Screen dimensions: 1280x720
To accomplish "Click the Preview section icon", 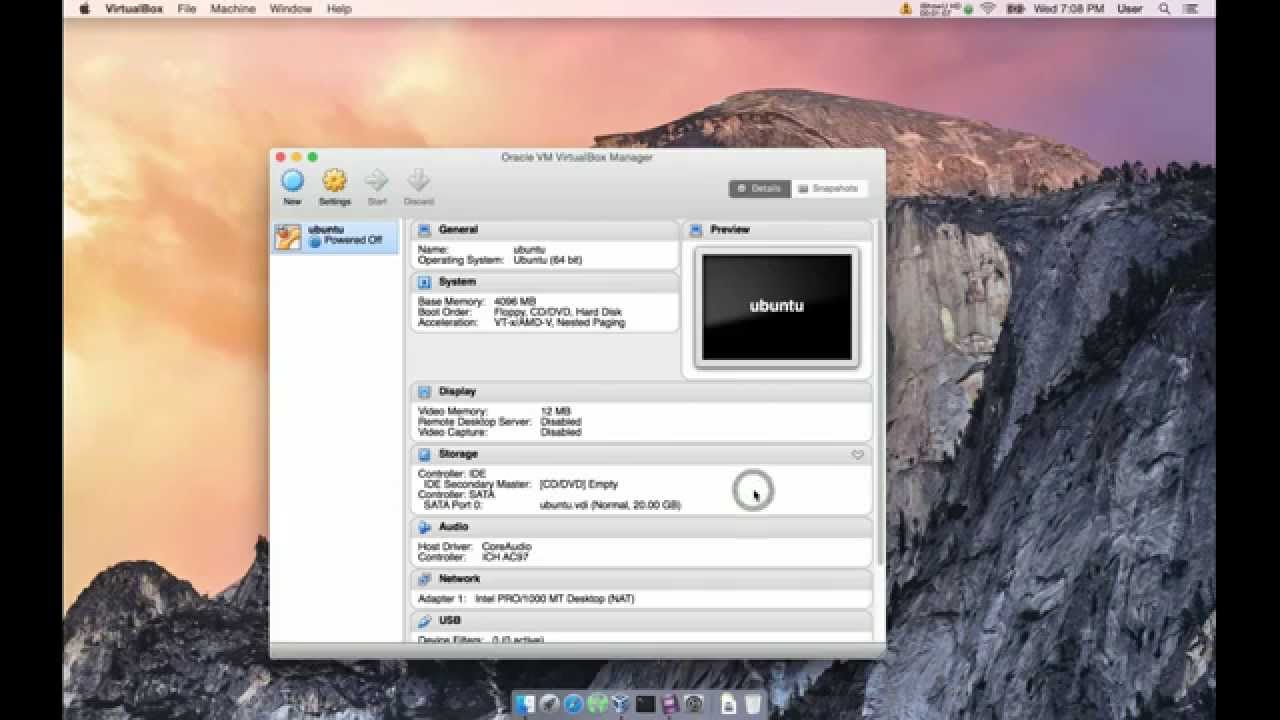I will point(696,230).
